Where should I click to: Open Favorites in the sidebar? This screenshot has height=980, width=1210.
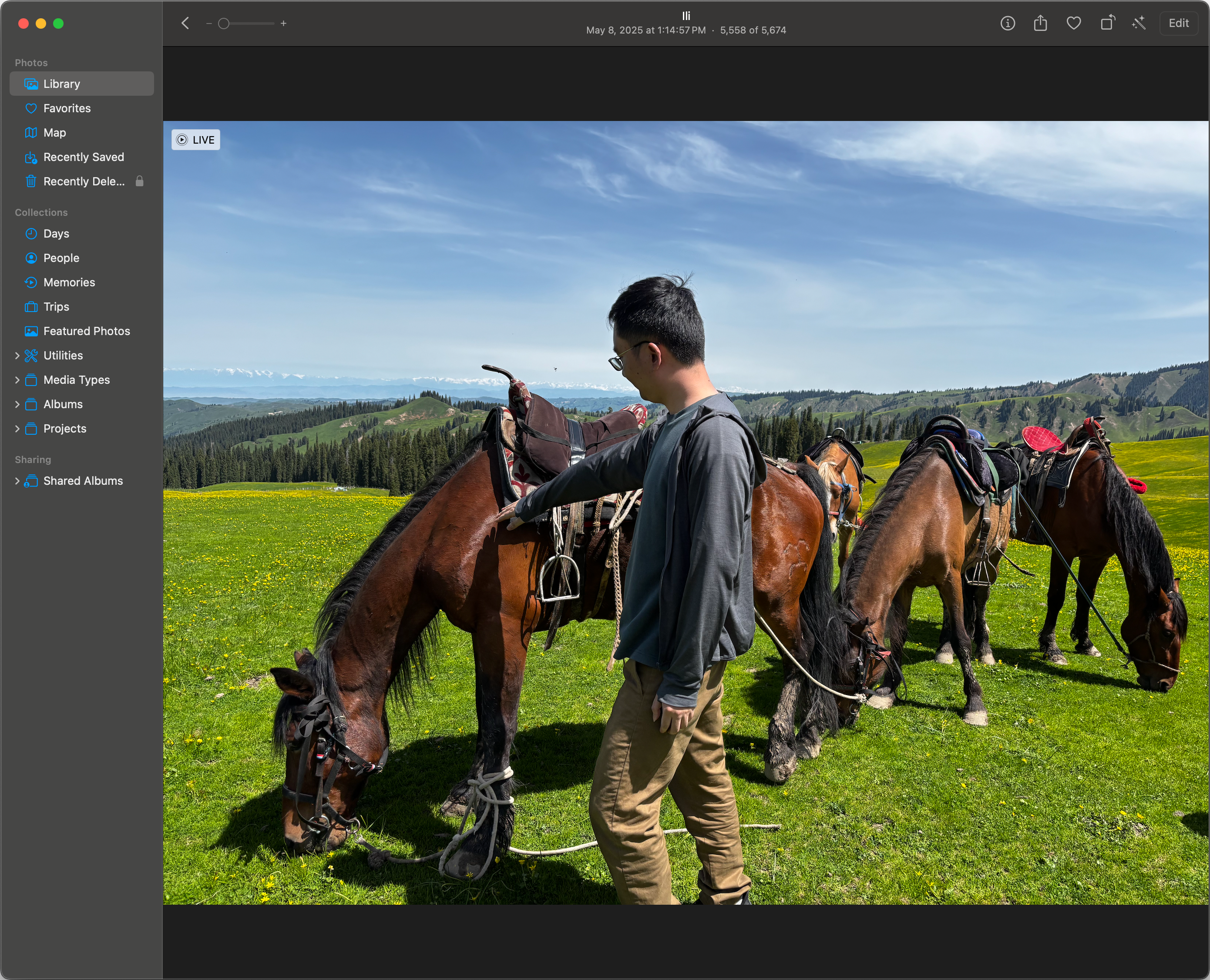pos(67,108)
